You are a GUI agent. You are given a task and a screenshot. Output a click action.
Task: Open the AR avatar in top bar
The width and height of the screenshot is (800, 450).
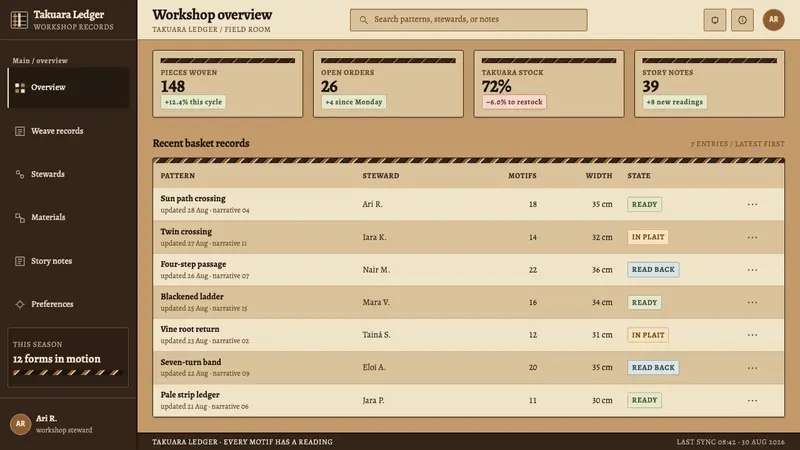773,20
